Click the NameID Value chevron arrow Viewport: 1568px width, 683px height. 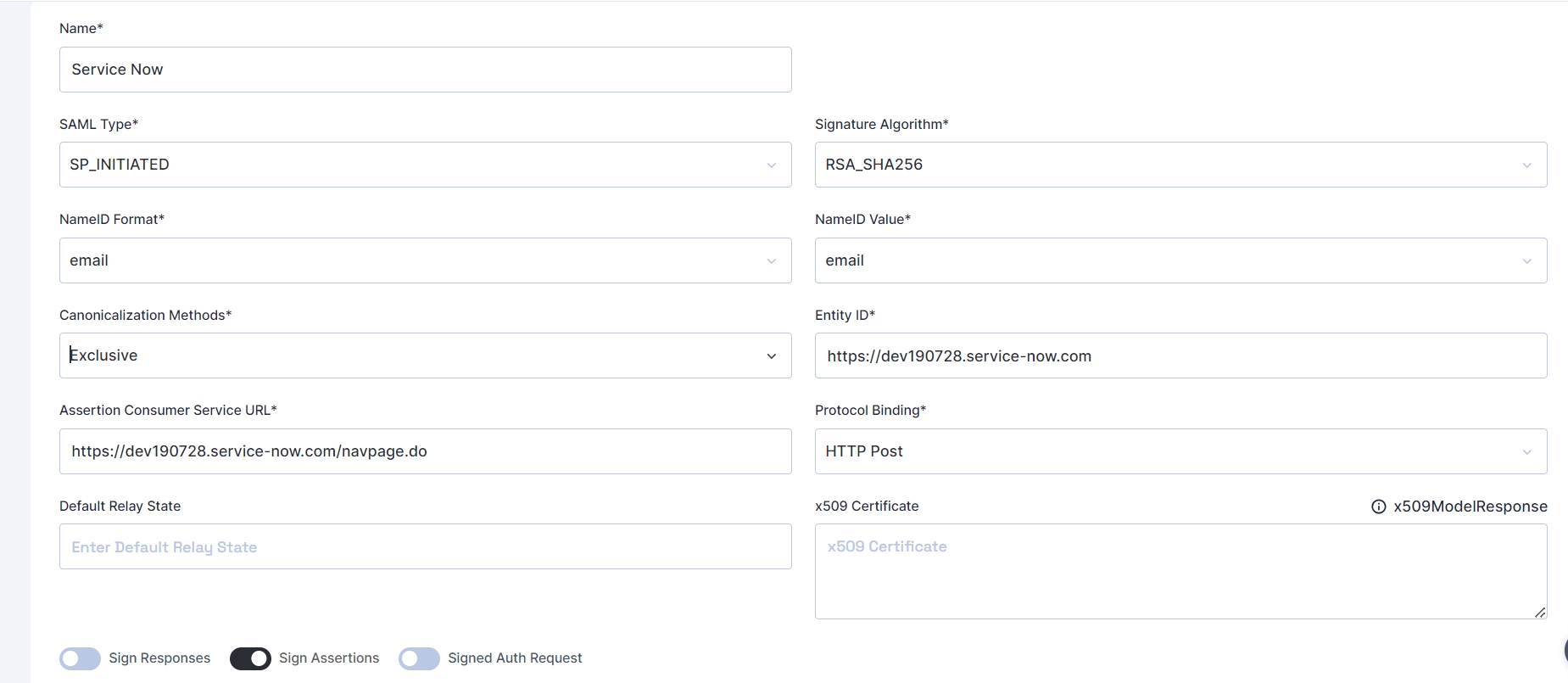[x=1527, y=261]
